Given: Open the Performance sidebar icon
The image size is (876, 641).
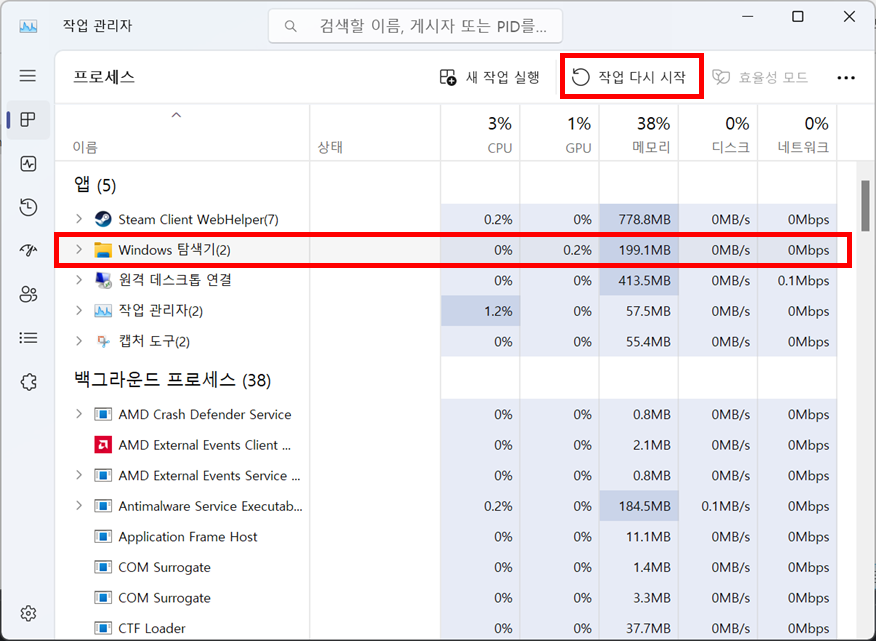Looking at the screenshot, I should (x=28, y=163).
